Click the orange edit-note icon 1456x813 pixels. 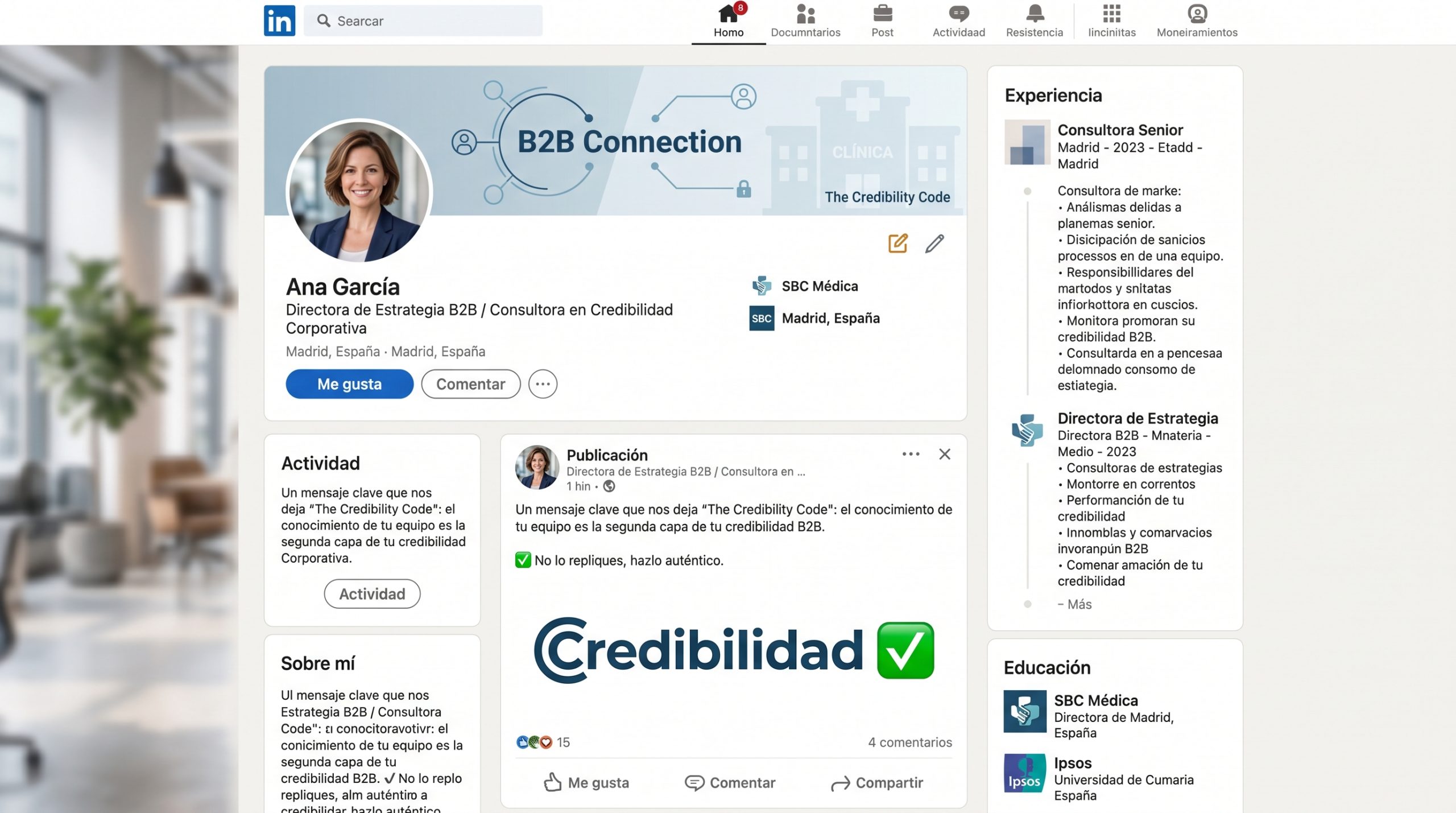point(898,244)
